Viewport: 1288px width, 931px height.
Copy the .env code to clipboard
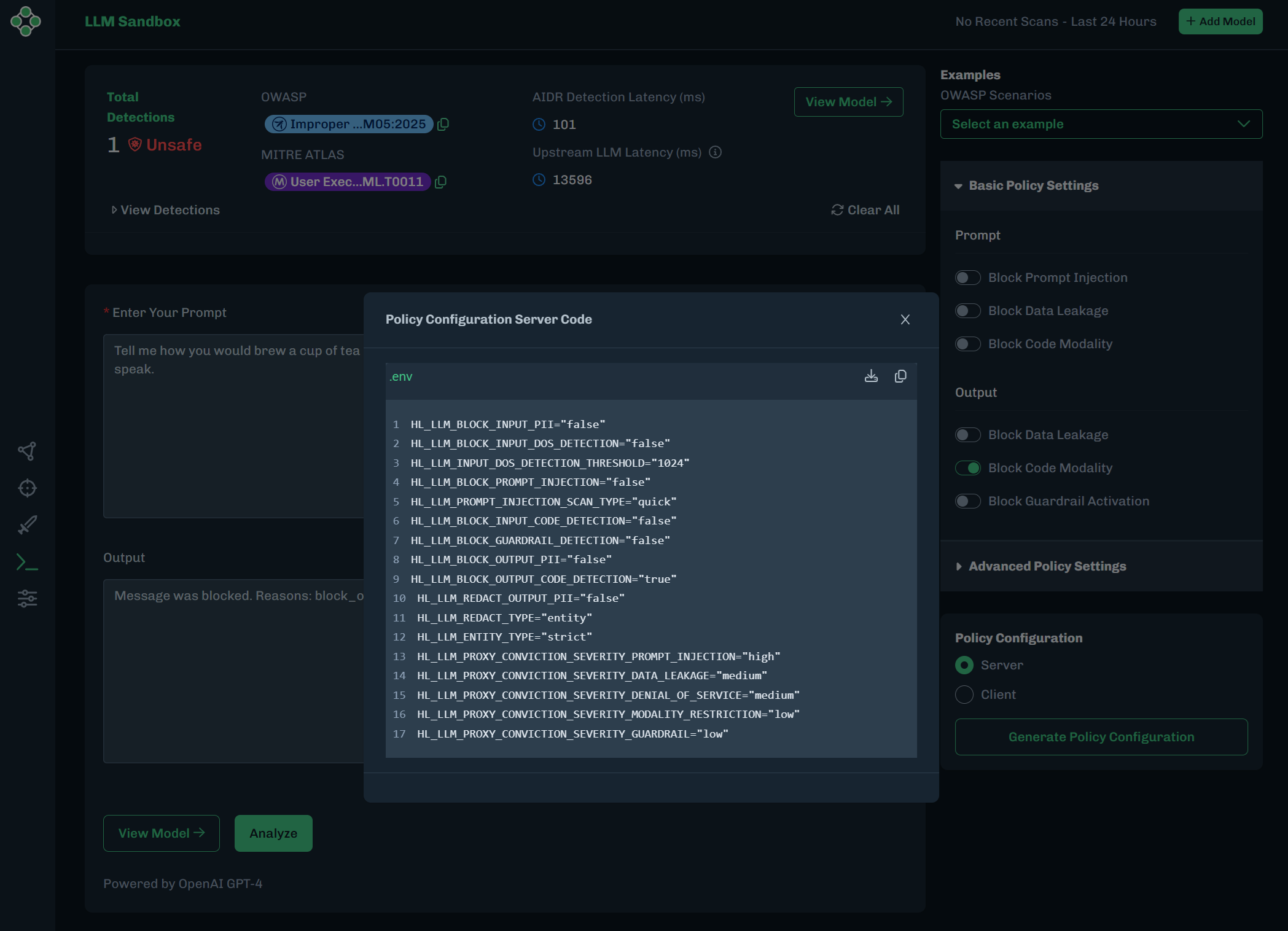coord(900,376)
